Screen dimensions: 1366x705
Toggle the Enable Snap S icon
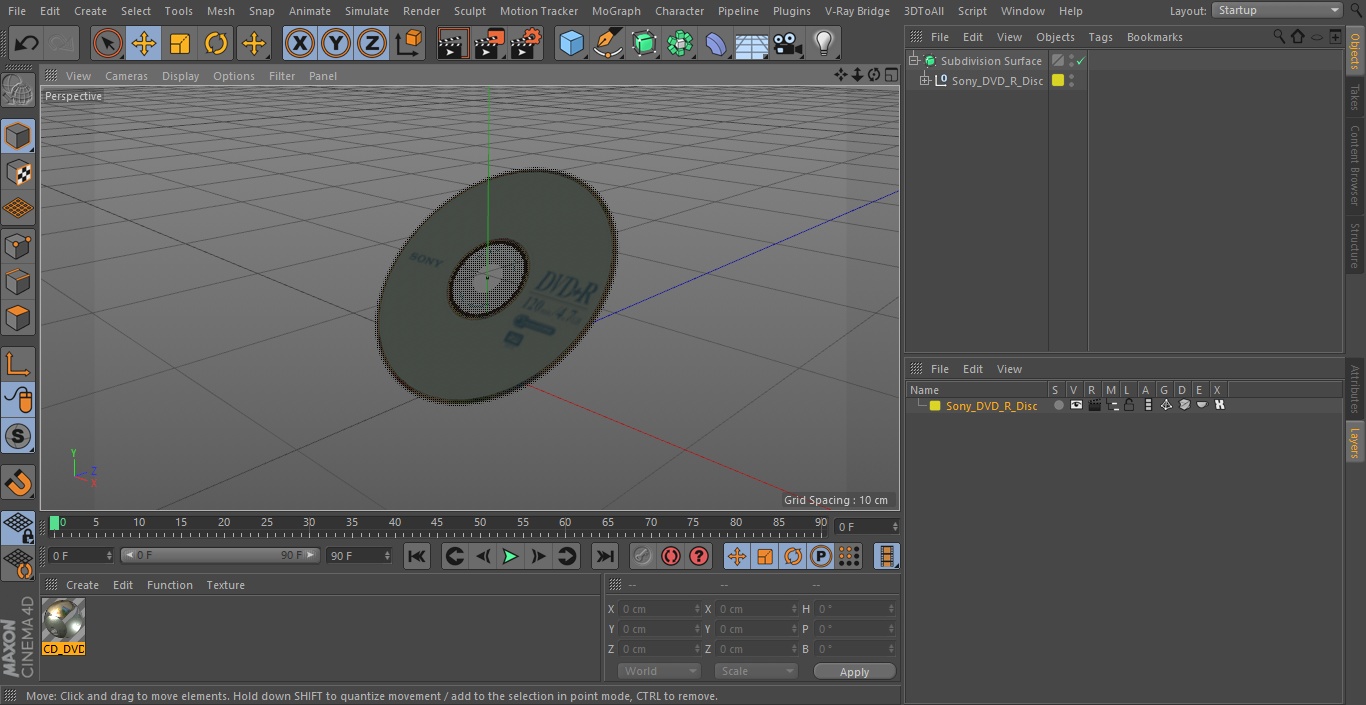click(x=18, y=436)
